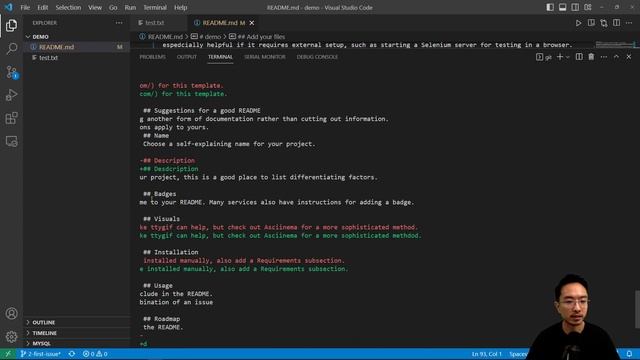
Task: Maximize the panel with the chevron up
Action: [616, 57]
